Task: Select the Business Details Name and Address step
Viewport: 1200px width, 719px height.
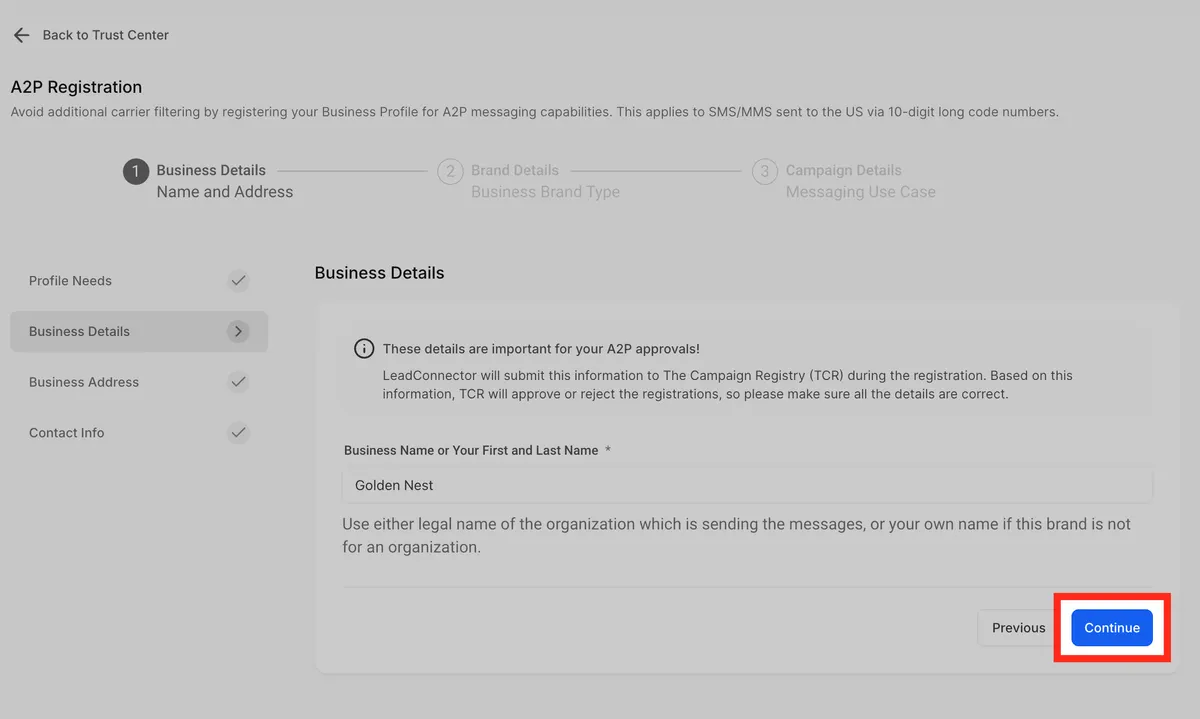Action: click(225, 181)
